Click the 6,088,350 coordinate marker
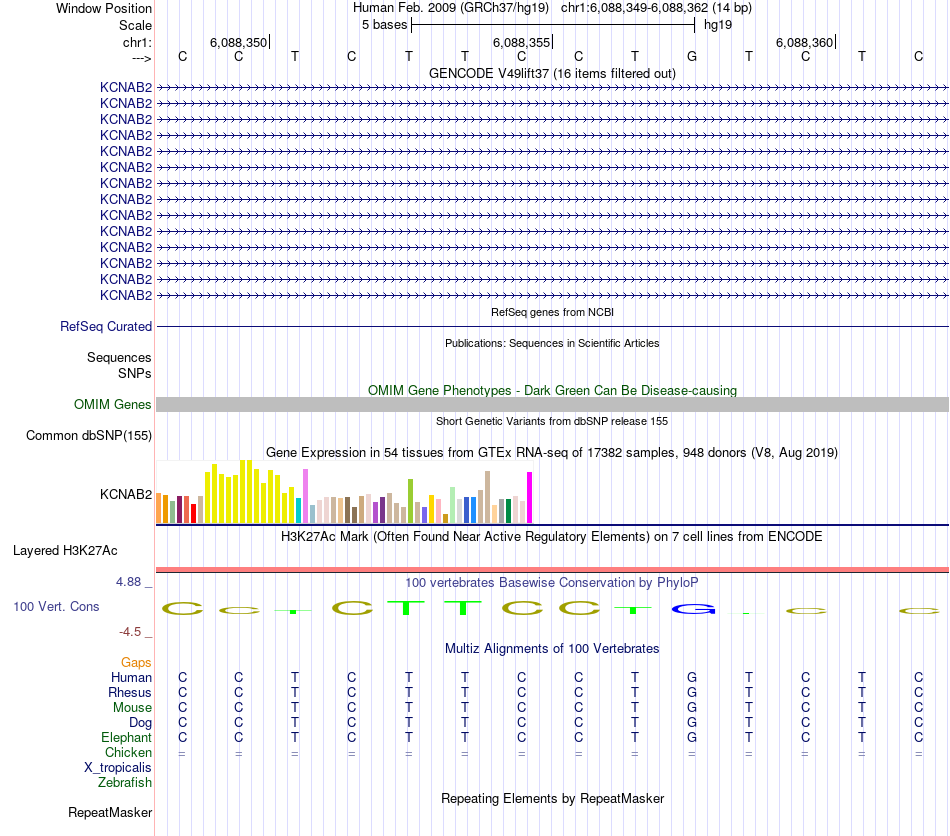 tap(238, 42)
